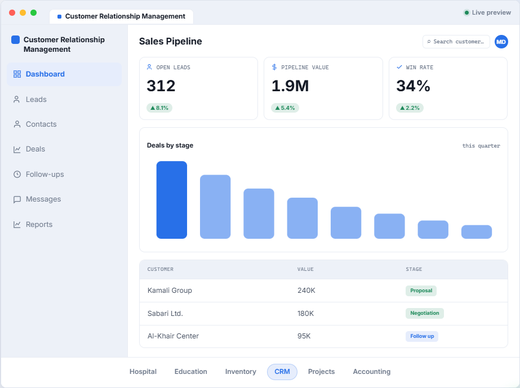Click the MD user avatar
The height and width of the screenshot is (388, 520).
[501, 42]
